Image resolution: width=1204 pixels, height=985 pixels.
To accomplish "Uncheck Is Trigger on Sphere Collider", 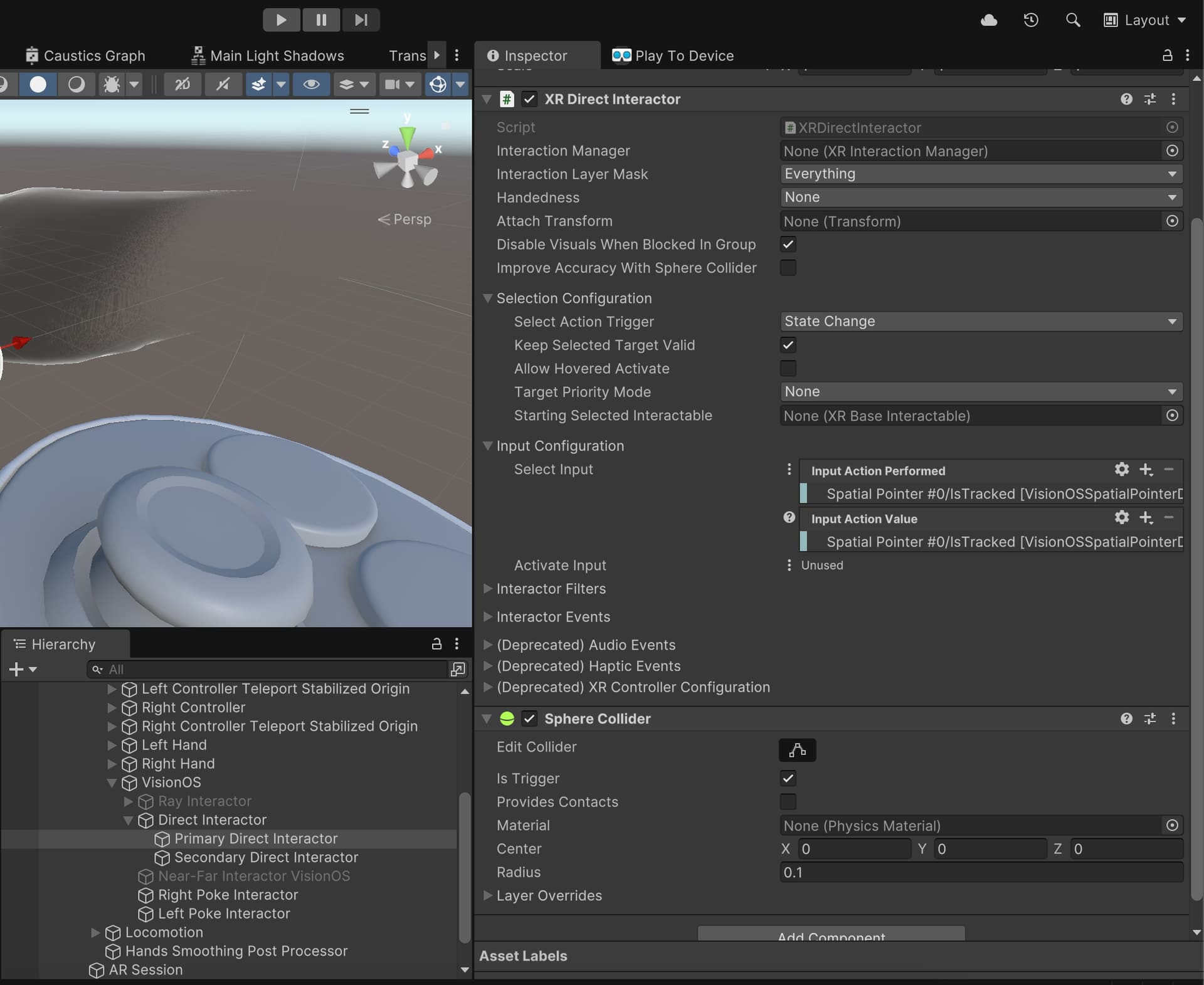I will 788,778.
